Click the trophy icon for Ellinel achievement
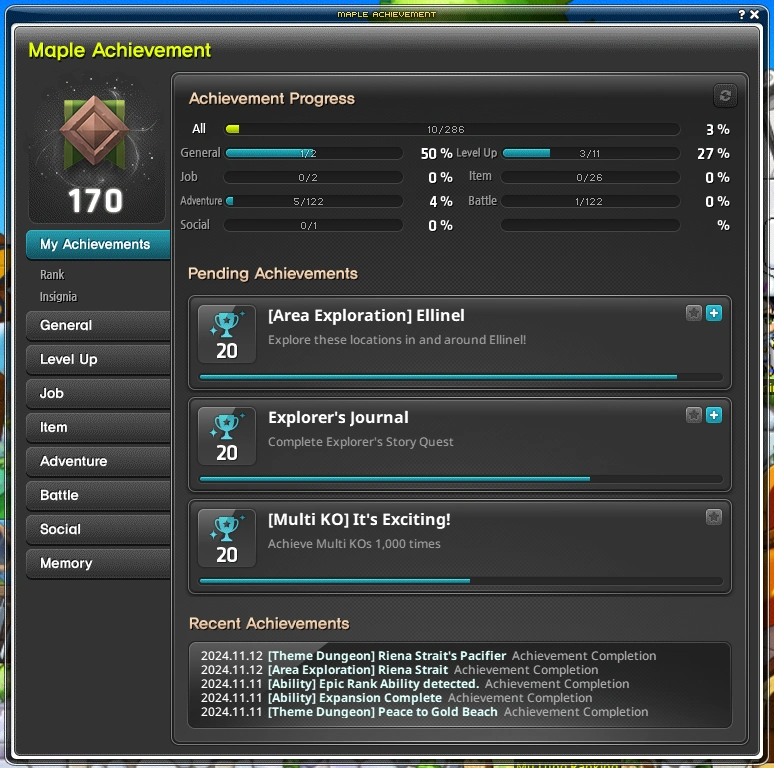Viewport: 774px width, 768px height. point(227,334)
